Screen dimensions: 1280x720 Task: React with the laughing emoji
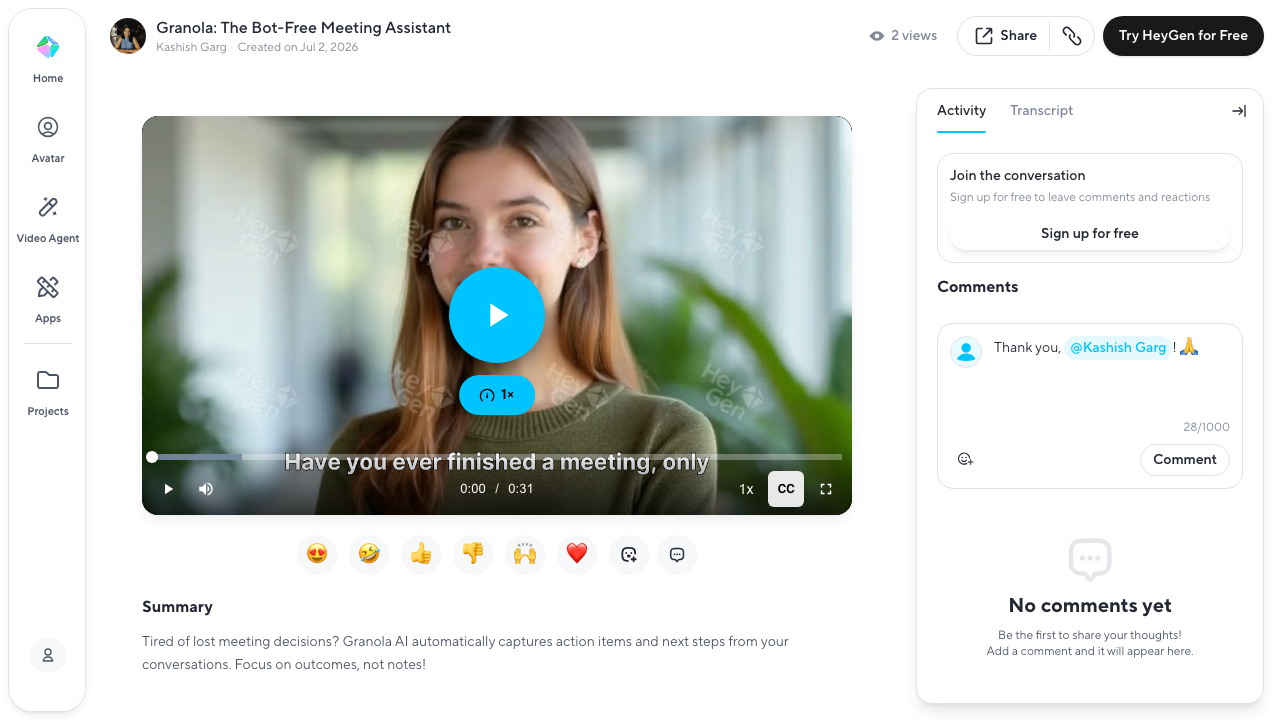(x=369, y=554)
